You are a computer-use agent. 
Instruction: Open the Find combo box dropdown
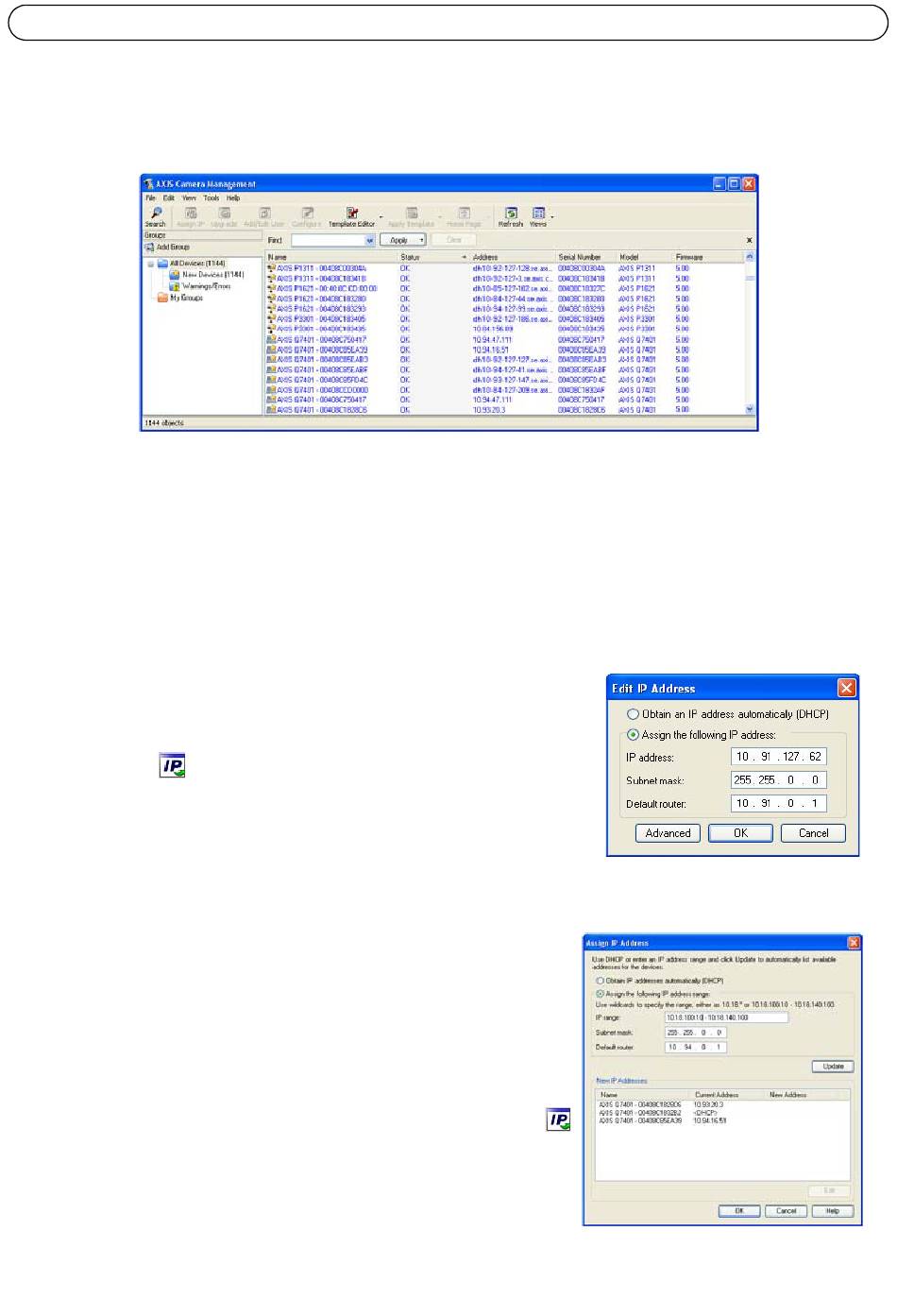point(370,241)
